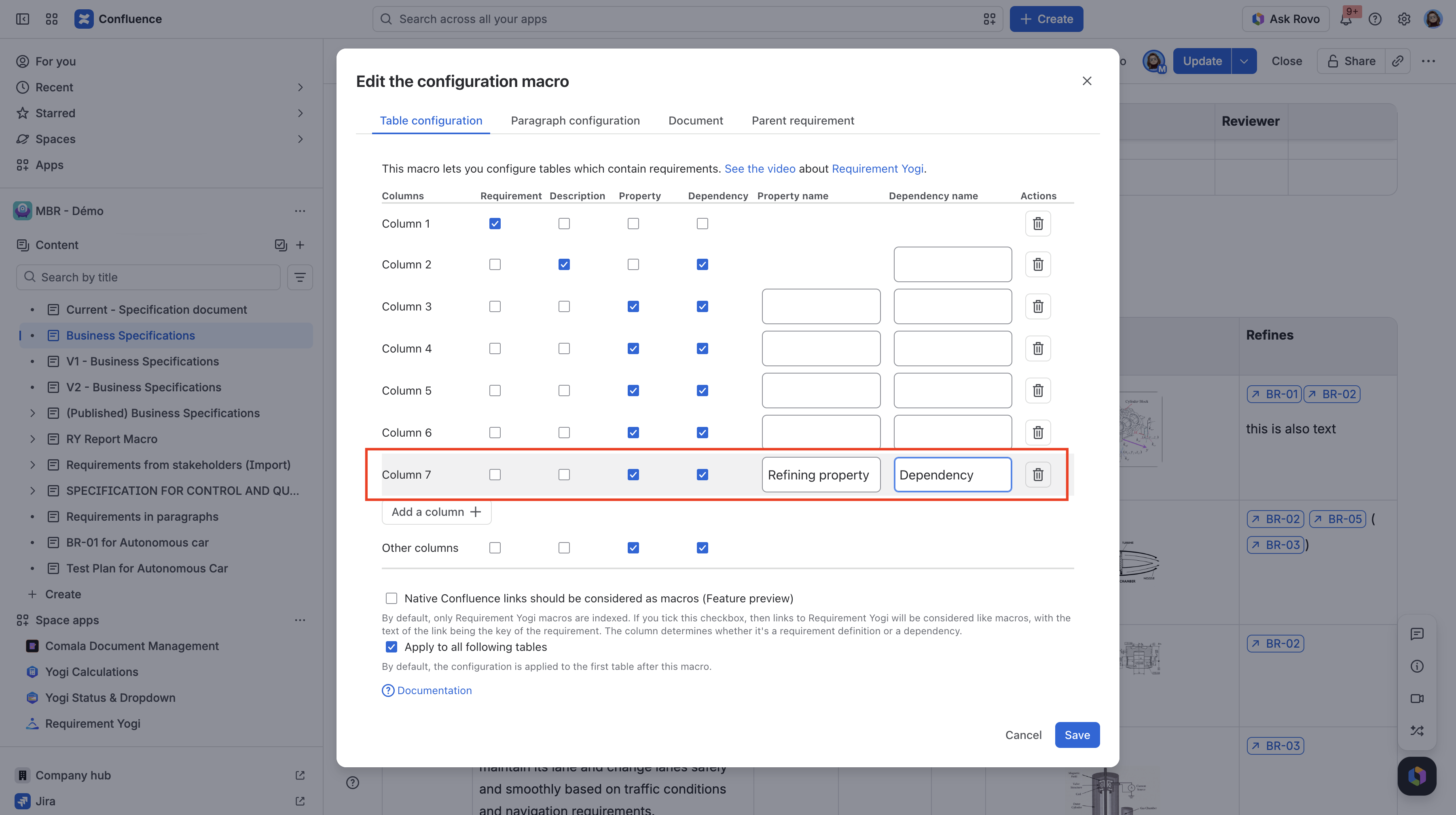Open the Documentation link
The width and height of the screenshot is (1456, 815).
(434, 690)
